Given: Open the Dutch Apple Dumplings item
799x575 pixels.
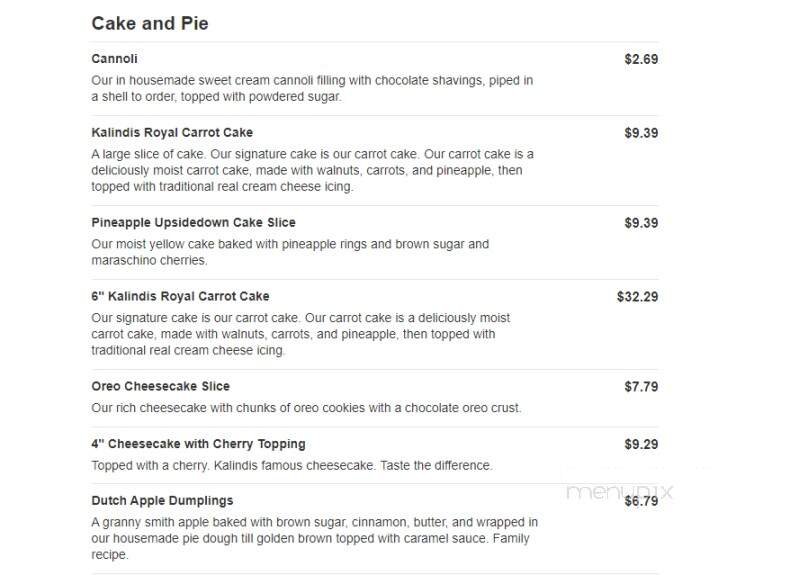Looking at the screenshot, I should pyautogui.click(x=162, y=501).
